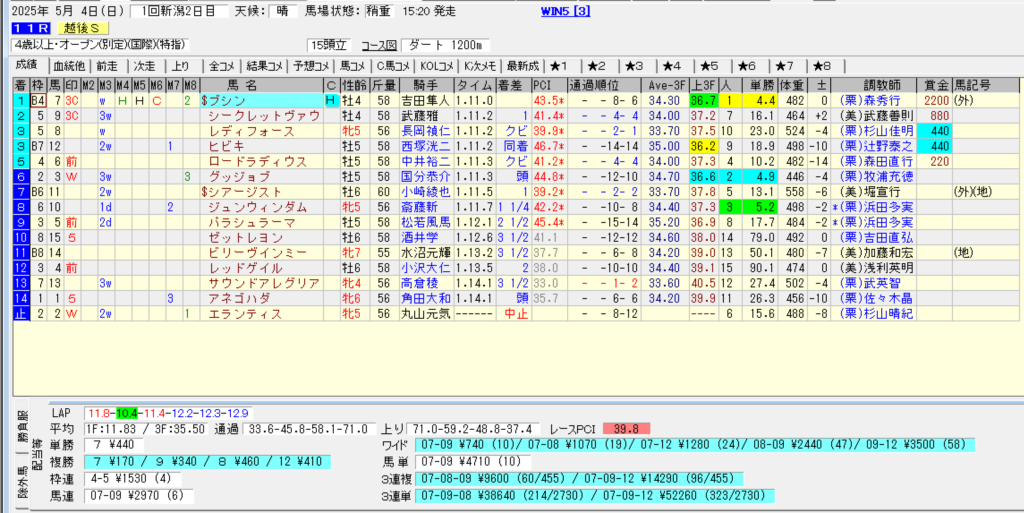This screenshot has width=1024, height=513.
Task: Select horse エランティス
Action: 245,314
